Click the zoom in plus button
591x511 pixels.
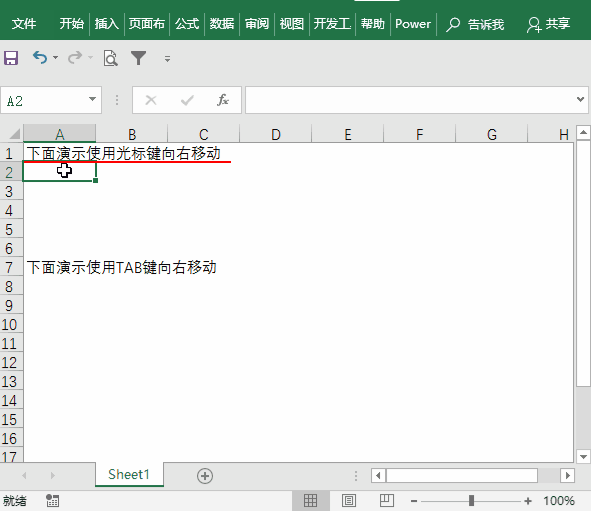pyautogui.click(x=528, y=501)
